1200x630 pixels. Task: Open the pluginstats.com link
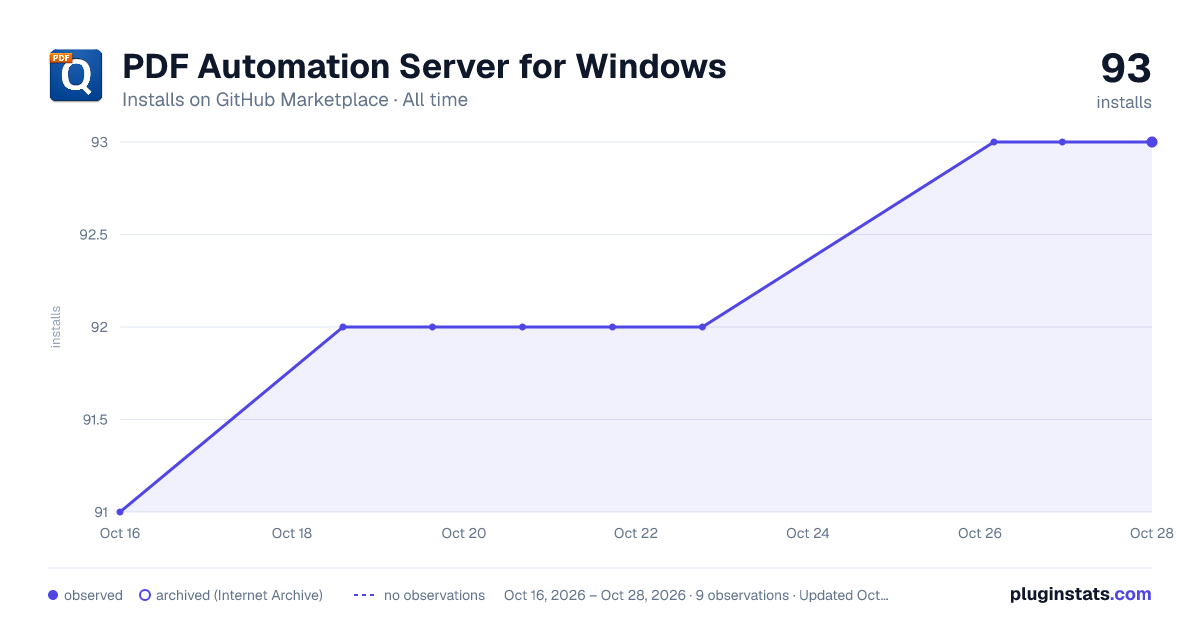tap(1080, 594)
